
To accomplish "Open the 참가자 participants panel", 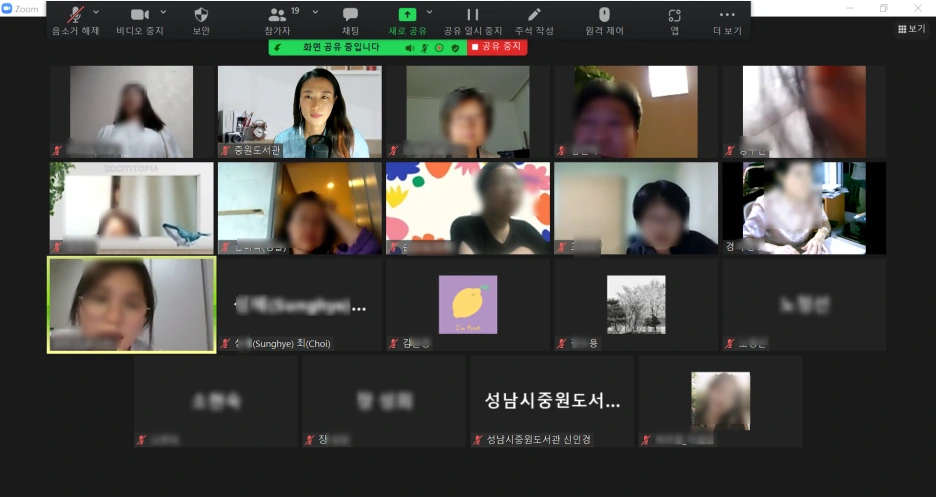I will [278, 21].
